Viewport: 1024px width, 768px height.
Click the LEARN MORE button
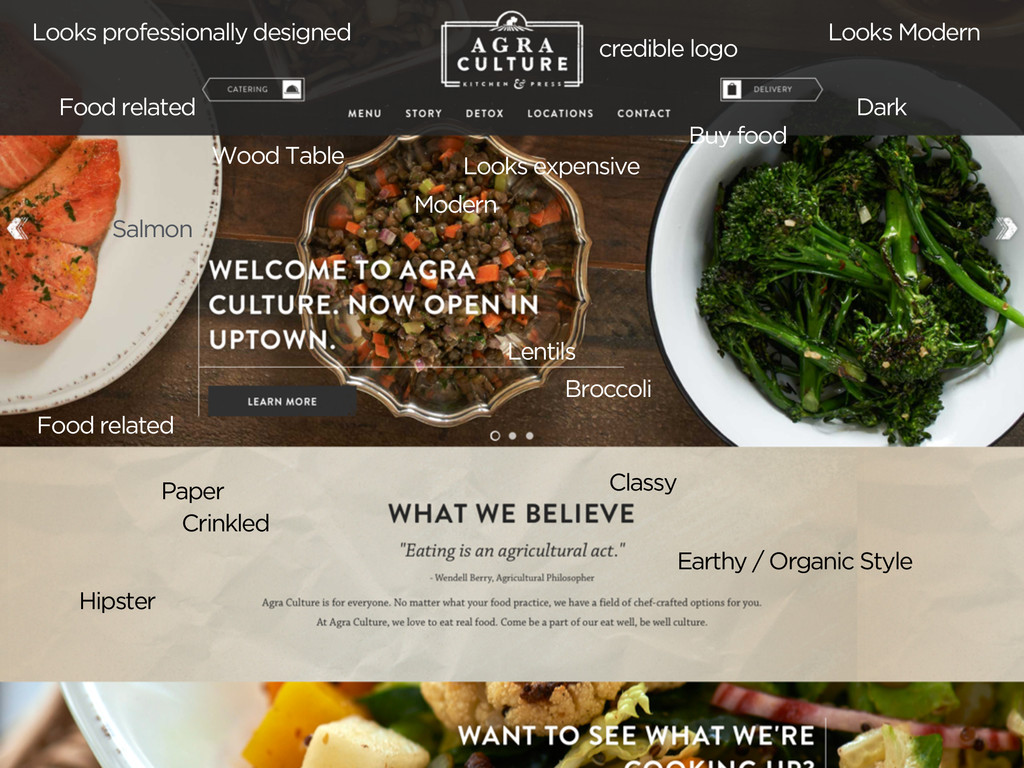pyautogui.click(x=282, y=401)
